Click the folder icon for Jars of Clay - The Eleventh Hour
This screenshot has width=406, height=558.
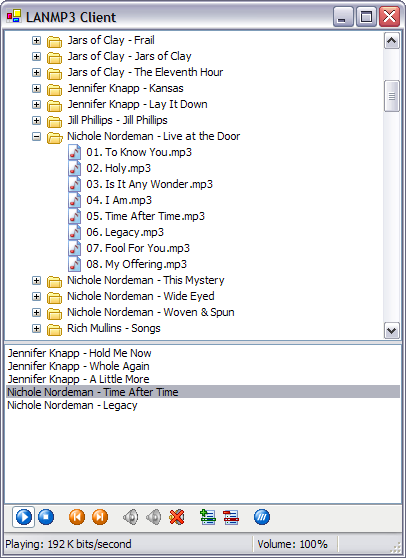tap(54, 73)
